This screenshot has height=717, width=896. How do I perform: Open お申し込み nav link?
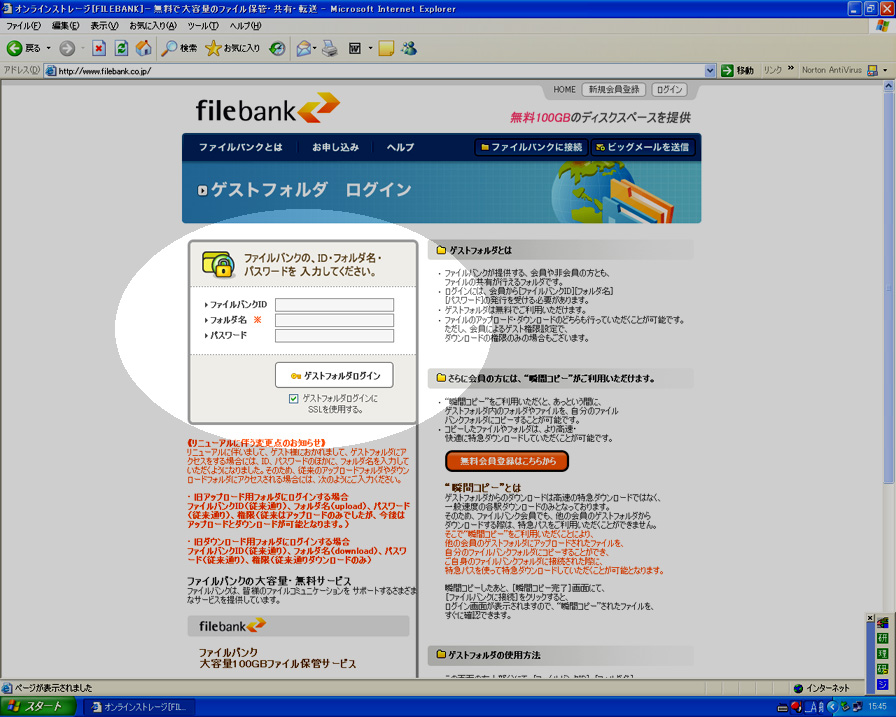[x=335, y=147]
